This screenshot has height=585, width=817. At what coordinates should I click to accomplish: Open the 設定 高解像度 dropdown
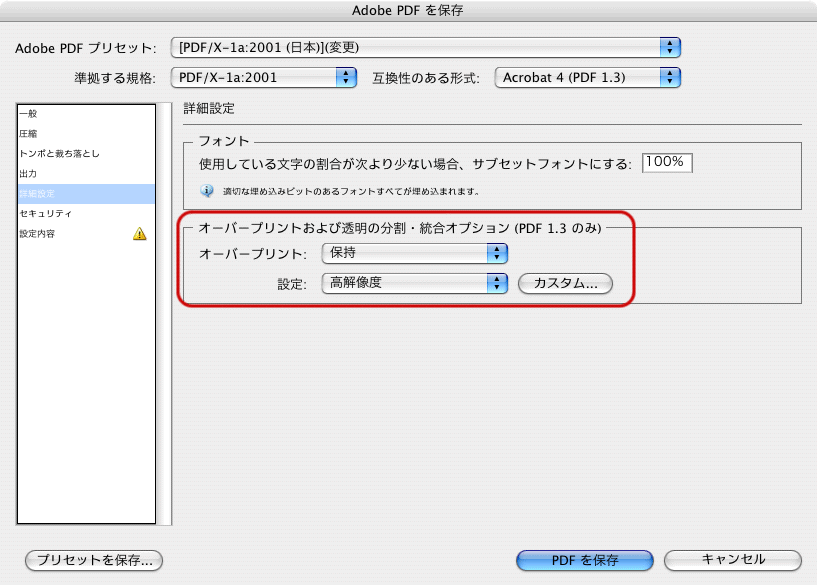(x=415, y=283)
